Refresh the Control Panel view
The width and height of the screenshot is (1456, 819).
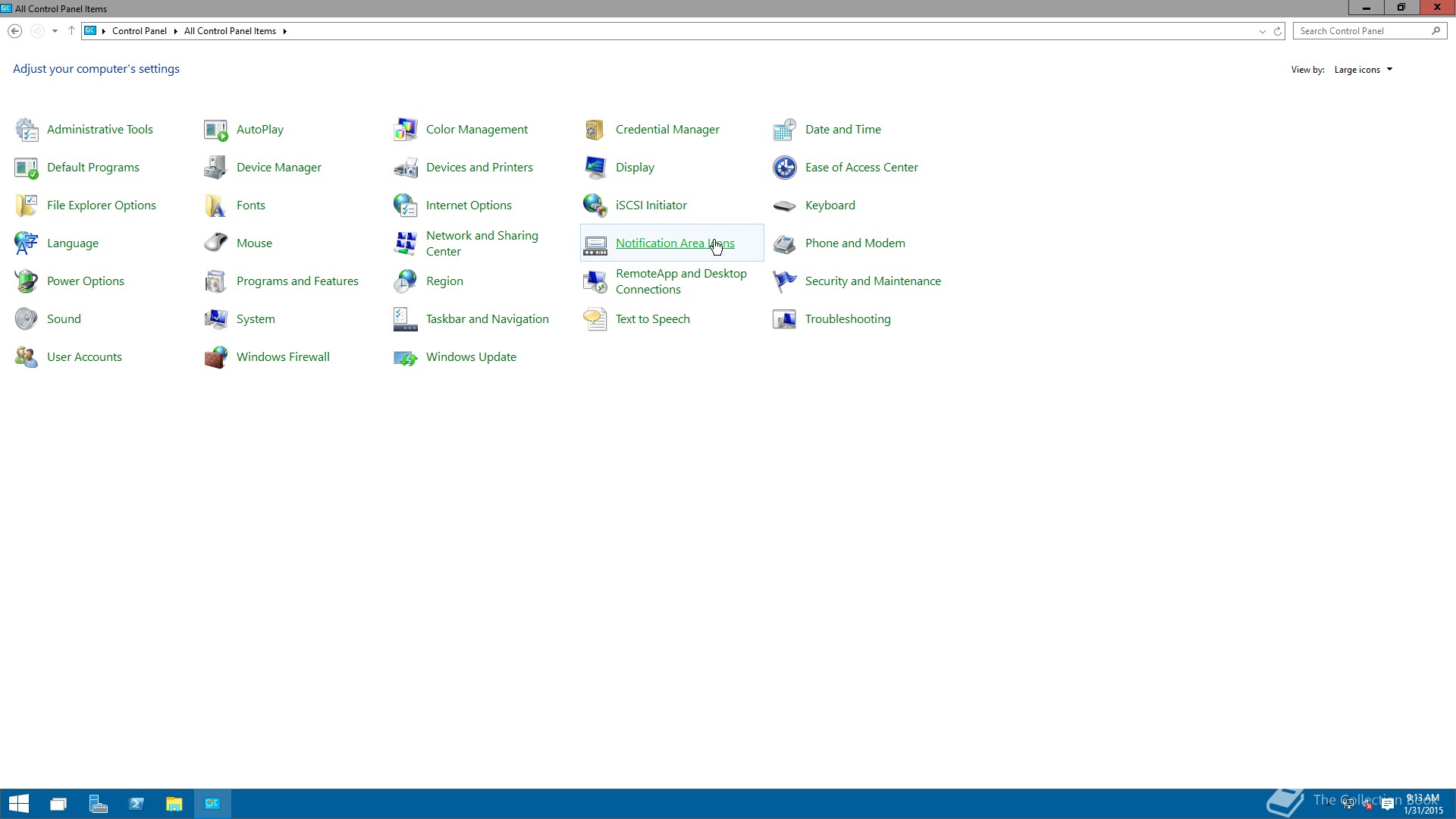point(1278,31)
